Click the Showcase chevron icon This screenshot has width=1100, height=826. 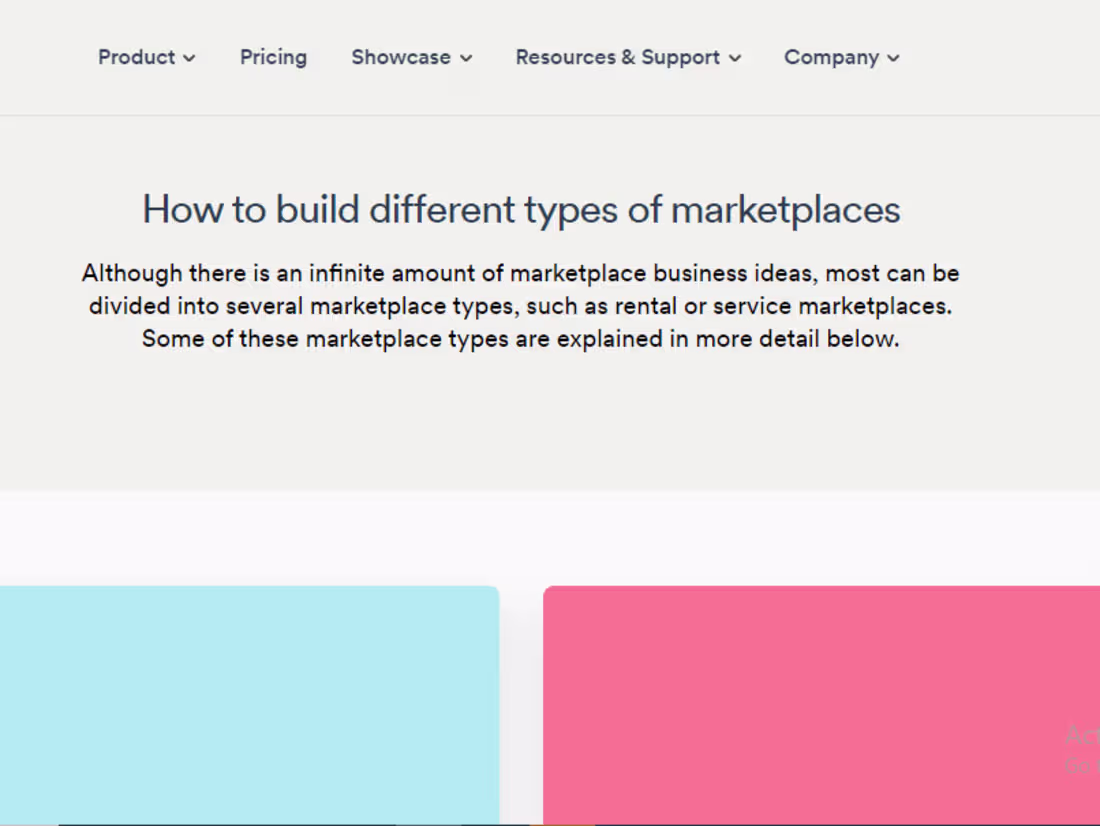[x=466, y=58]
